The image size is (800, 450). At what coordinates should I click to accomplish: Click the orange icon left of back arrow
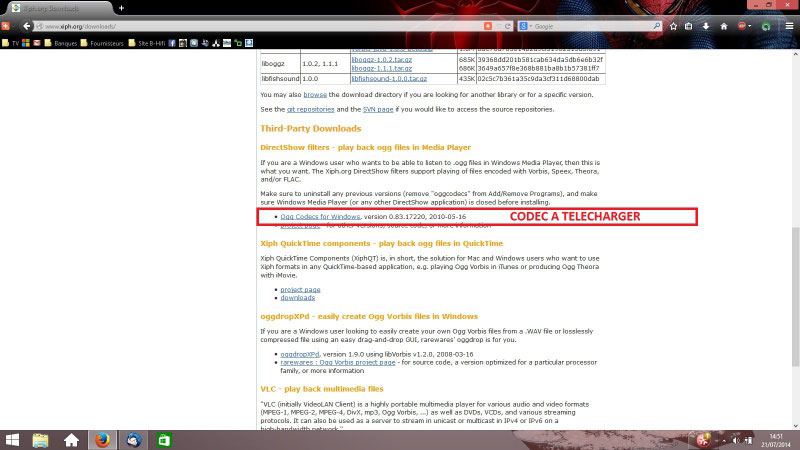tap(6, 26)
